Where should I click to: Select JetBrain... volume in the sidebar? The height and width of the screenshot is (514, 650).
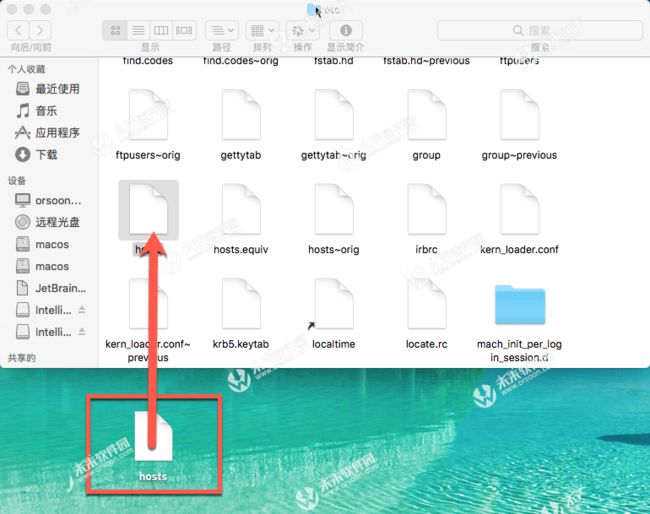click(x=51, y=288)
